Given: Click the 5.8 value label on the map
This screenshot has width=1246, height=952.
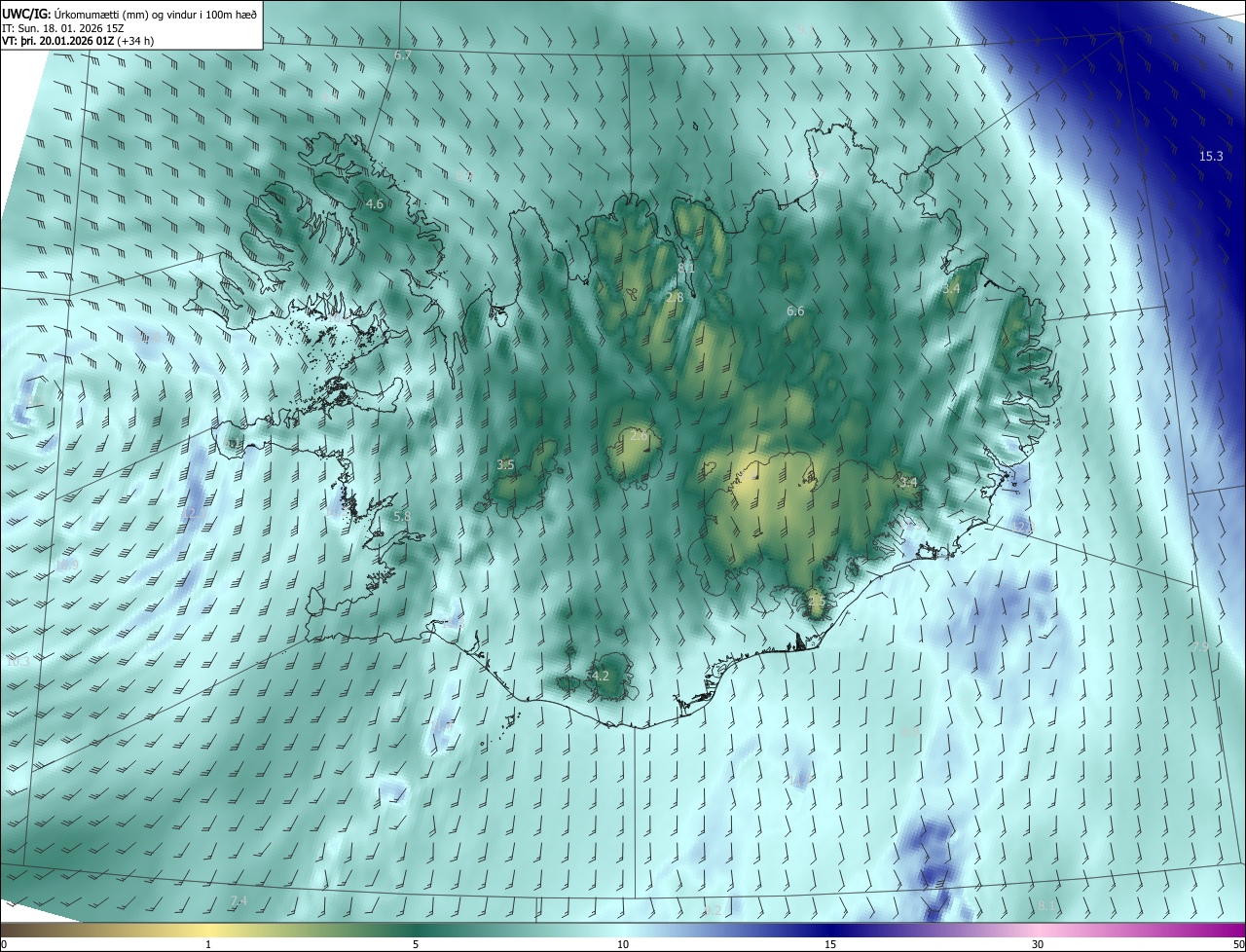Looking at the screenshot, I should [402, 516].
